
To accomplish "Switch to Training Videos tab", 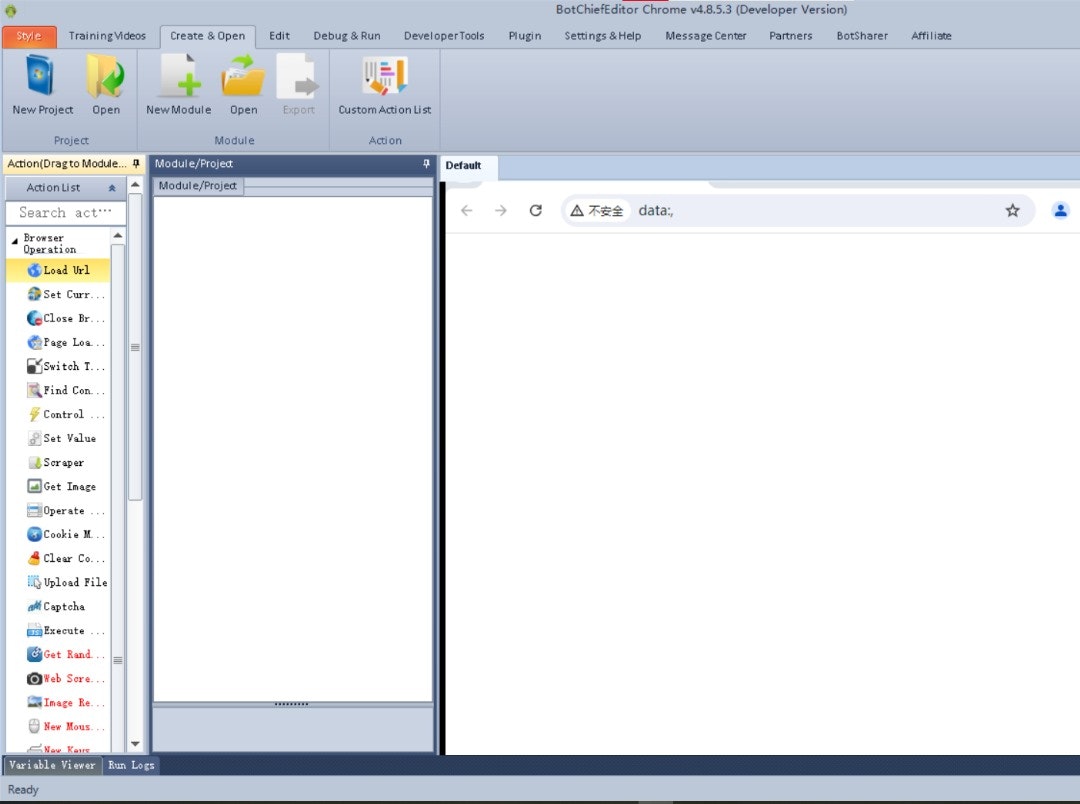I will (x=107, y=36).
